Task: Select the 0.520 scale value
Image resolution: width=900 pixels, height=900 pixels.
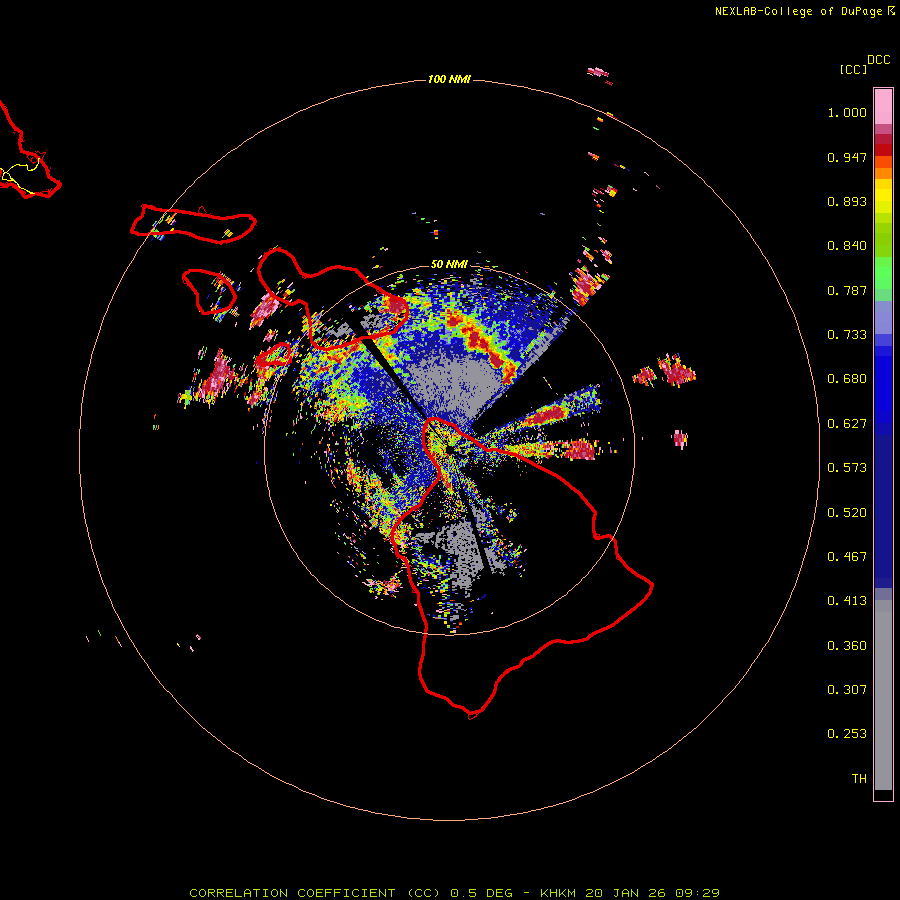Action: [x=847, y=513]
